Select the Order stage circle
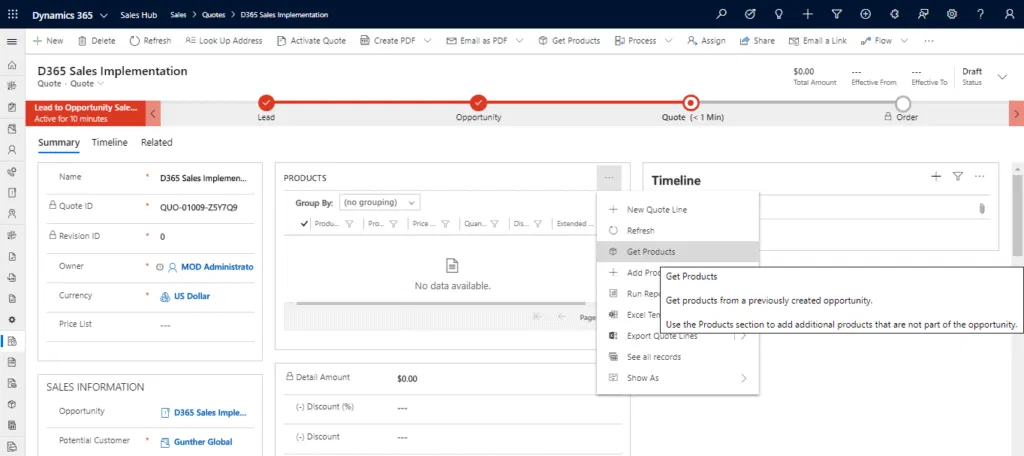Image resolution: width=1024 pixels, height=456 pixels. (903, 103)
